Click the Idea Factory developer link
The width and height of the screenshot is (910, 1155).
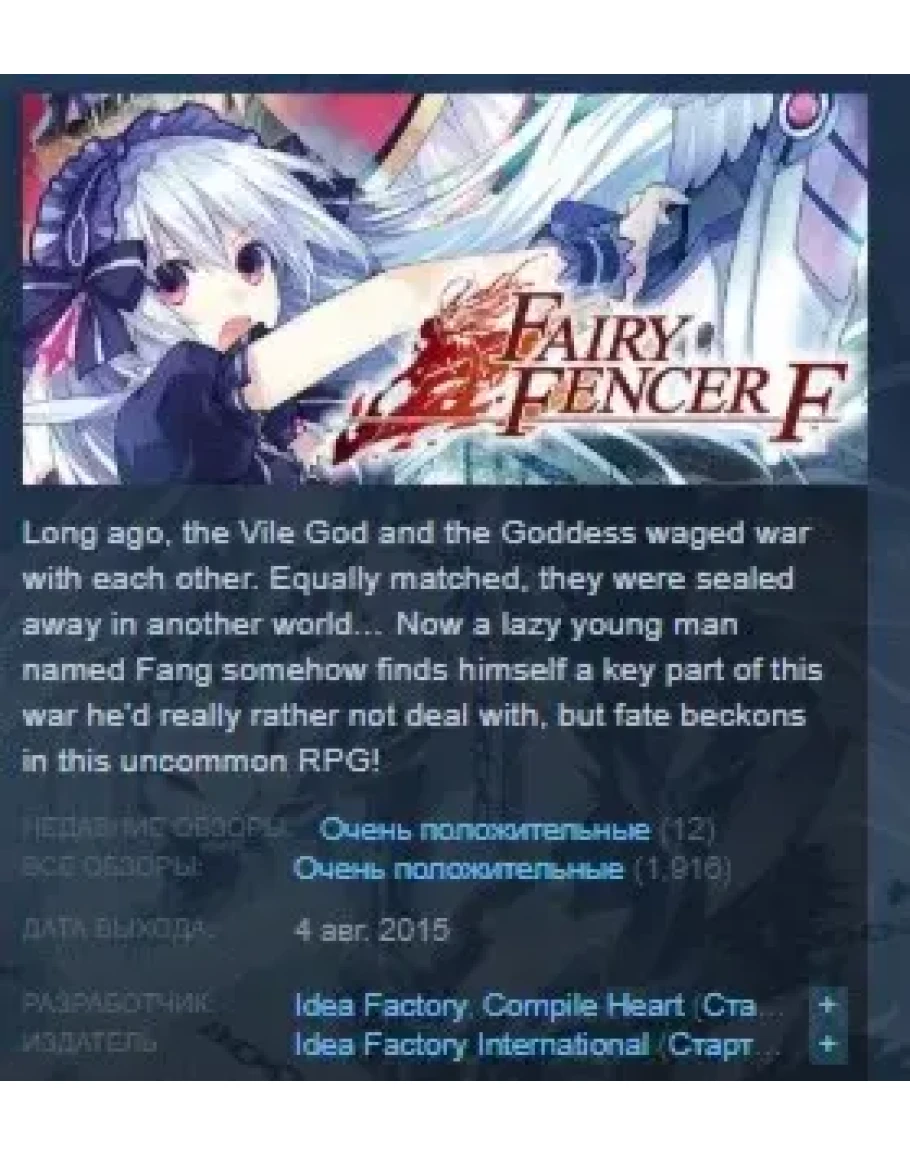click(x=380, y=1005)
